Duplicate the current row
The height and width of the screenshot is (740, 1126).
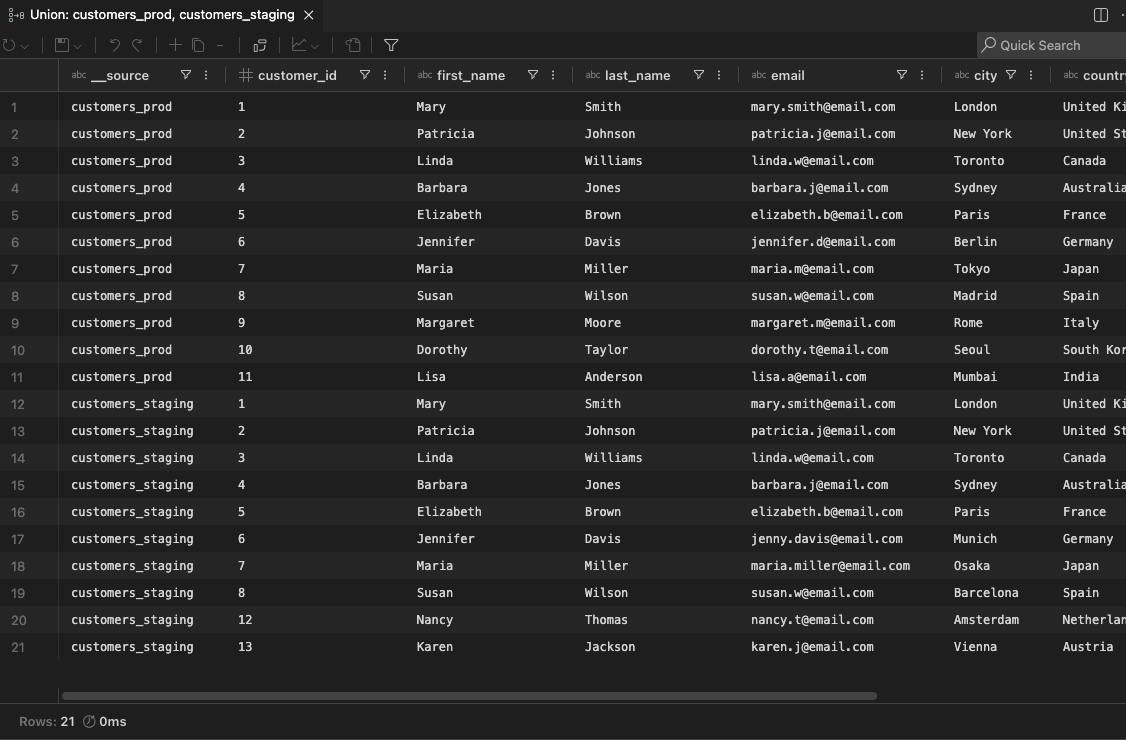200,45
